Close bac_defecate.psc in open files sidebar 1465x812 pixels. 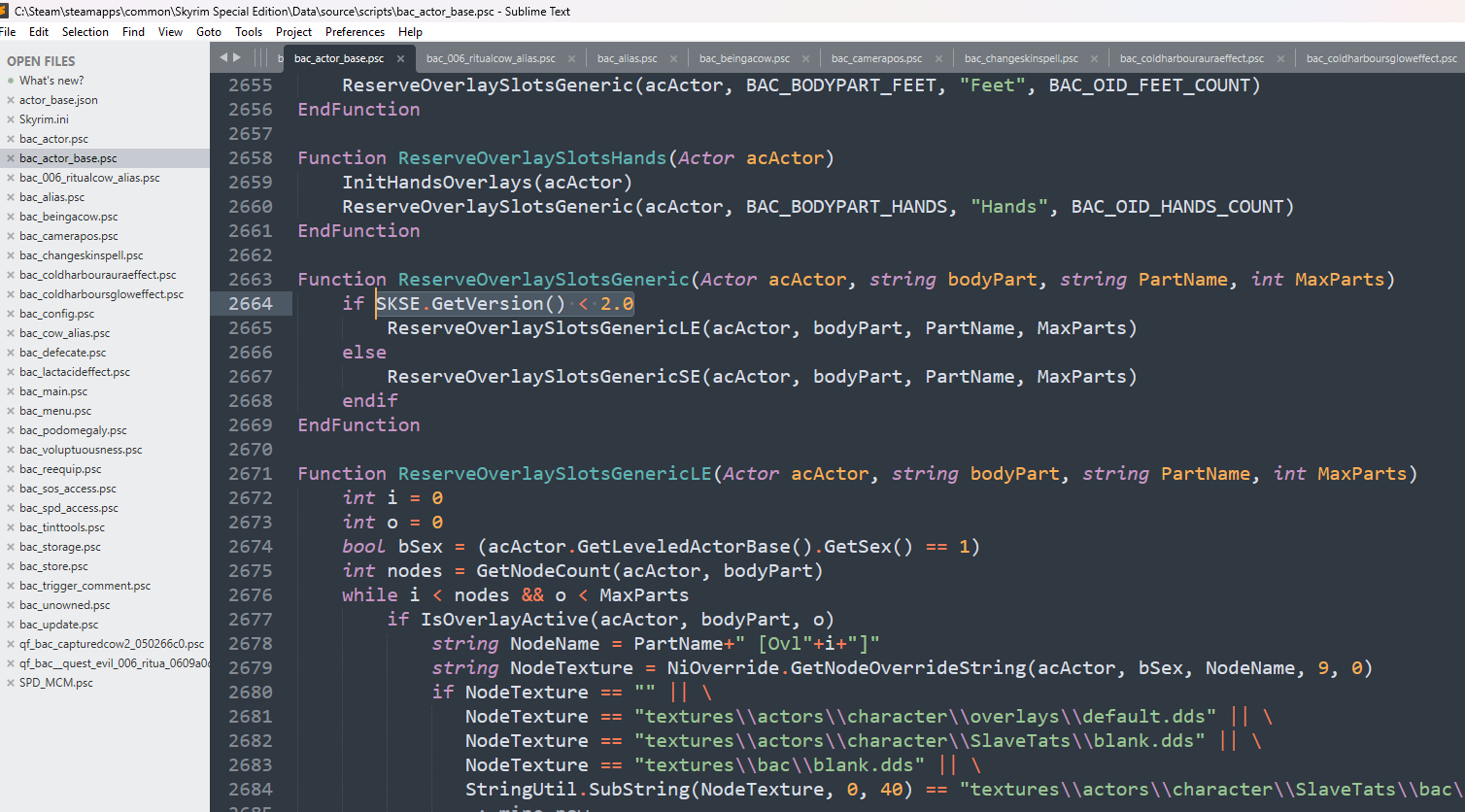[11, 353]
